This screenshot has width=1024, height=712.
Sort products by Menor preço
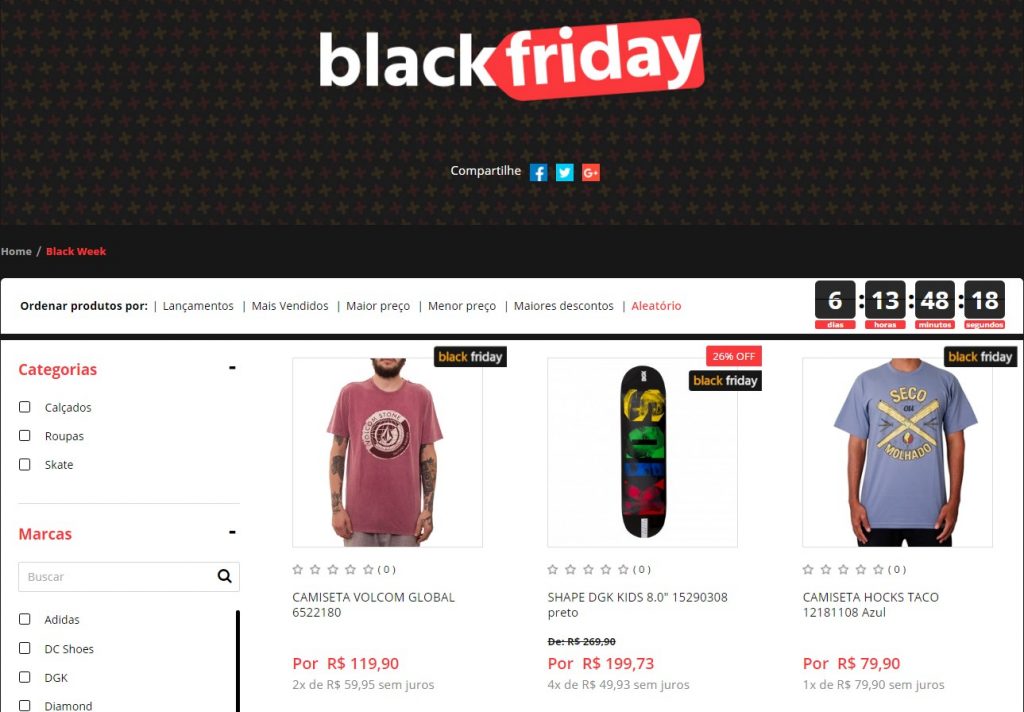[462, 306]
